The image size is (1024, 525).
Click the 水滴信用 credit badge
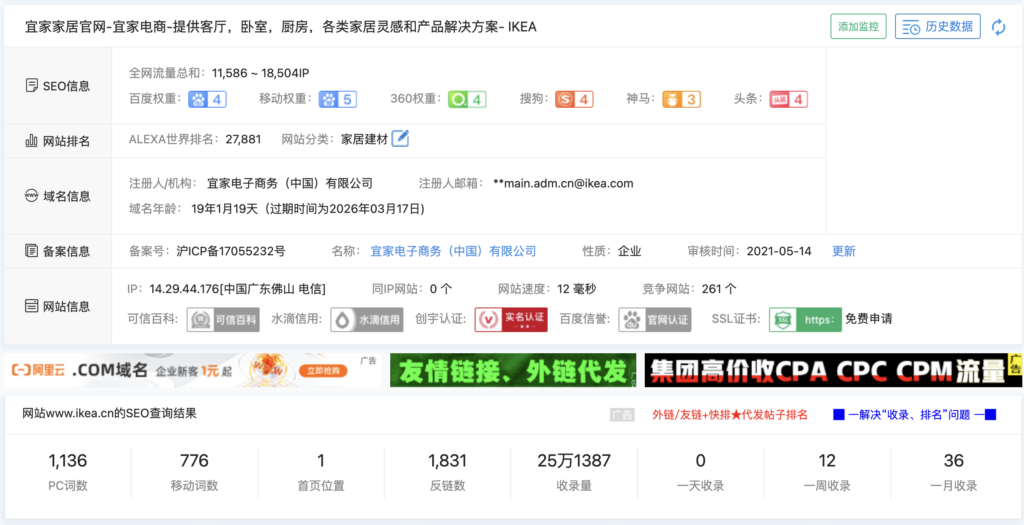coord(366,320)
